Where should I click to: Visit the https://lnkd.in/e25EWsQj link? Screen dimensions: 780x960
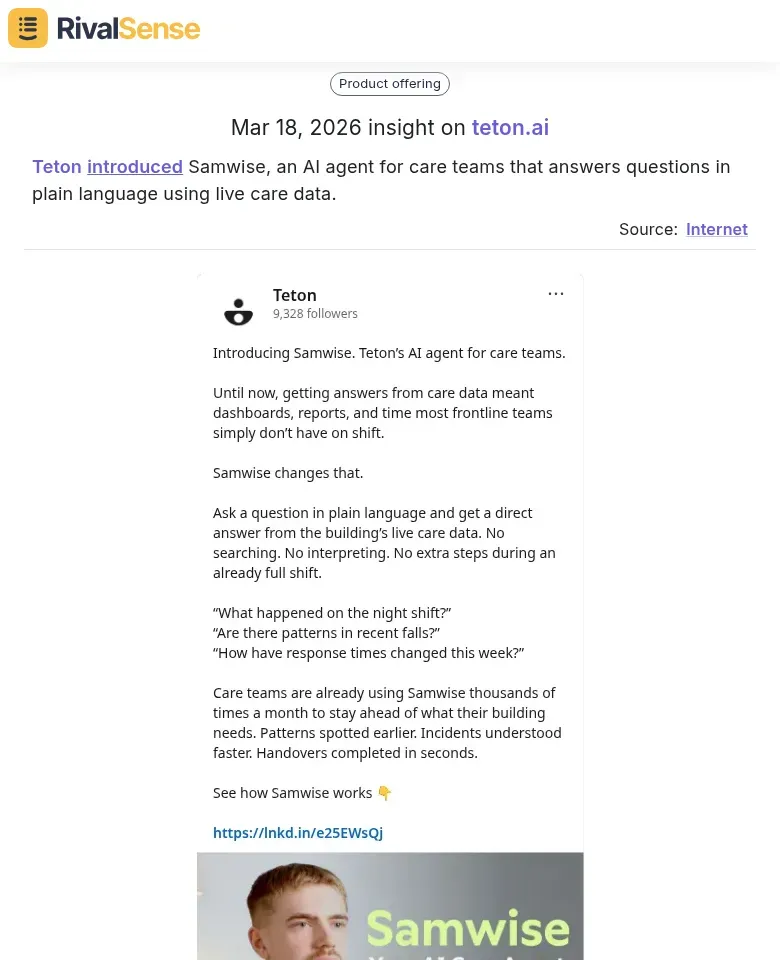point(297,832)
